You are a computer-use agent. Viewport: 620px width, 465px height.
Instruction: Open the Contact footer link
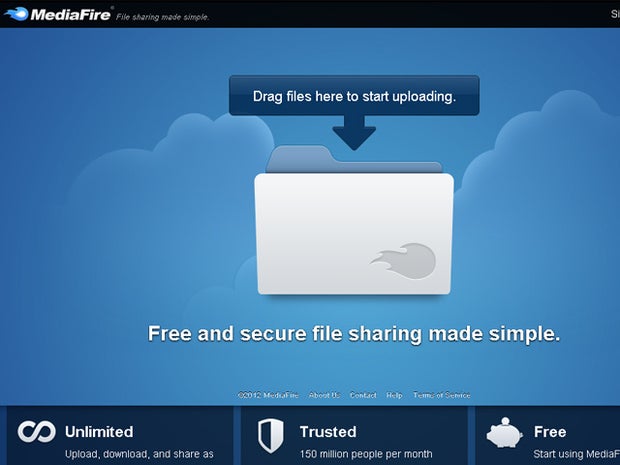(363, 395)
